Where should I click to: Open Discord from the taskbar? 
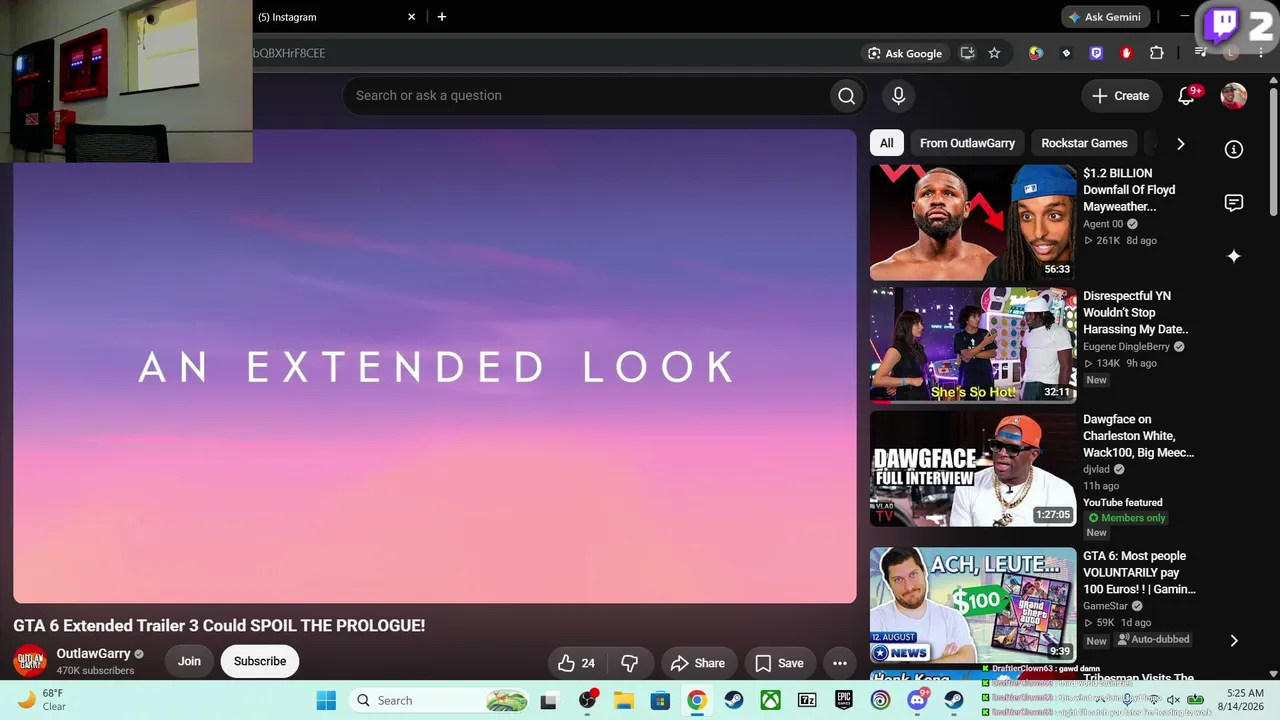917,700
